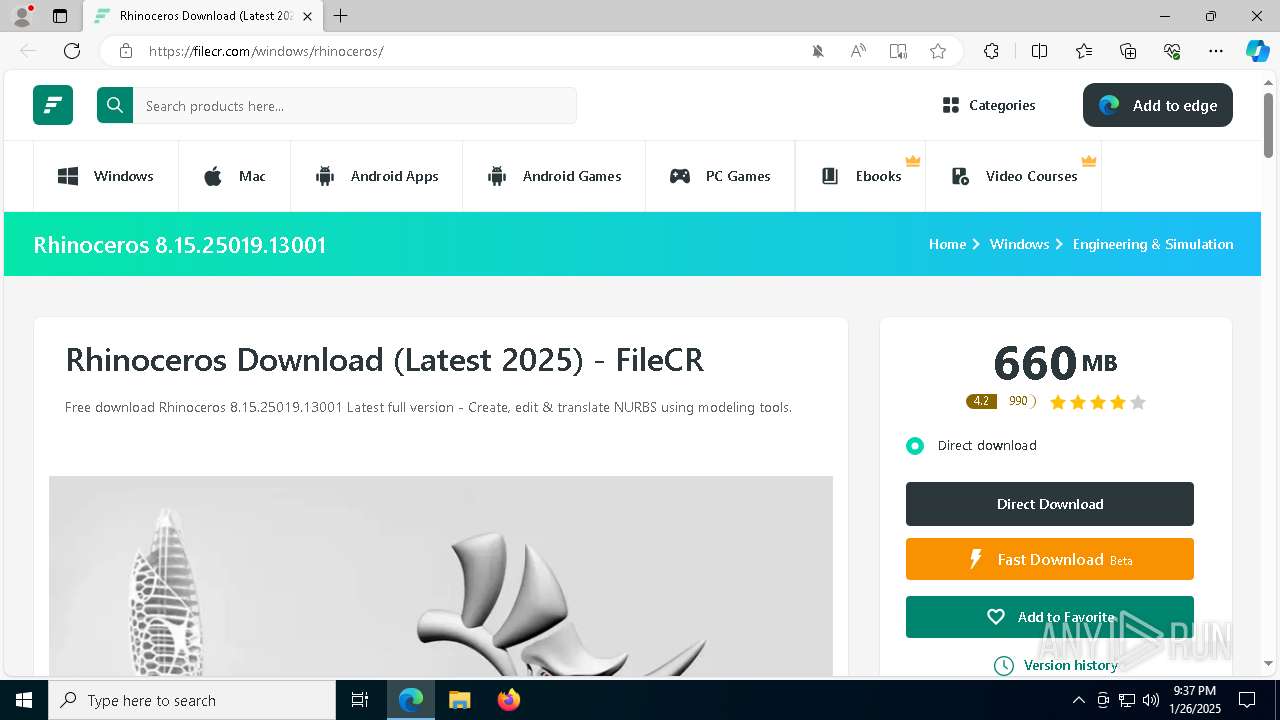Click scrollbar down arrow
This screenshot has height=720, width=1280.
coord(1269,663)
